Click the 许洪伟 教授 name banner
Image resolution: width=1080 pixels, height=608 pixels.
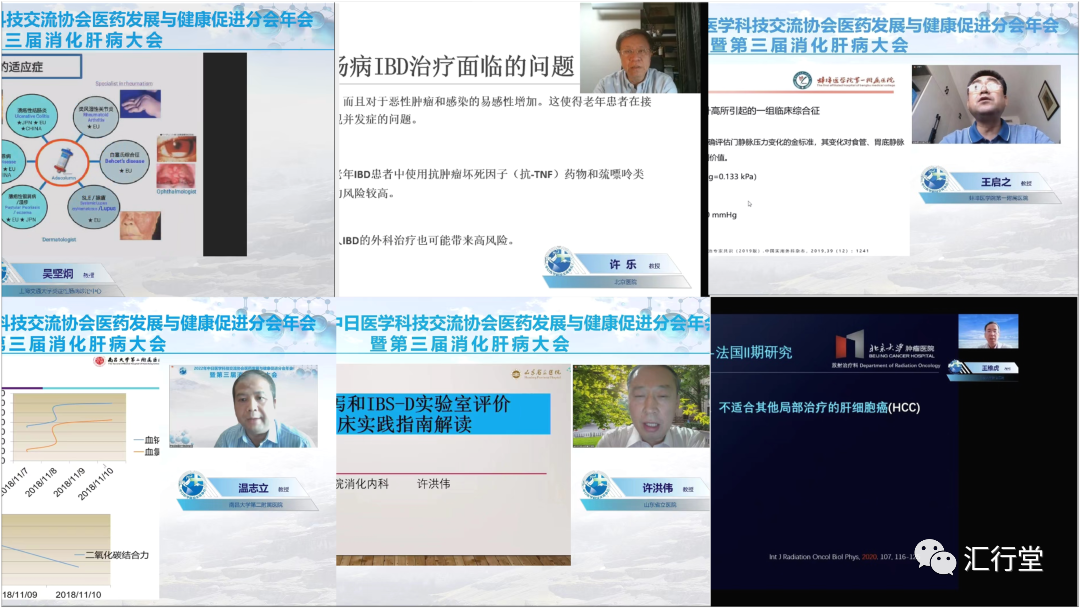[x=660, y=488]
